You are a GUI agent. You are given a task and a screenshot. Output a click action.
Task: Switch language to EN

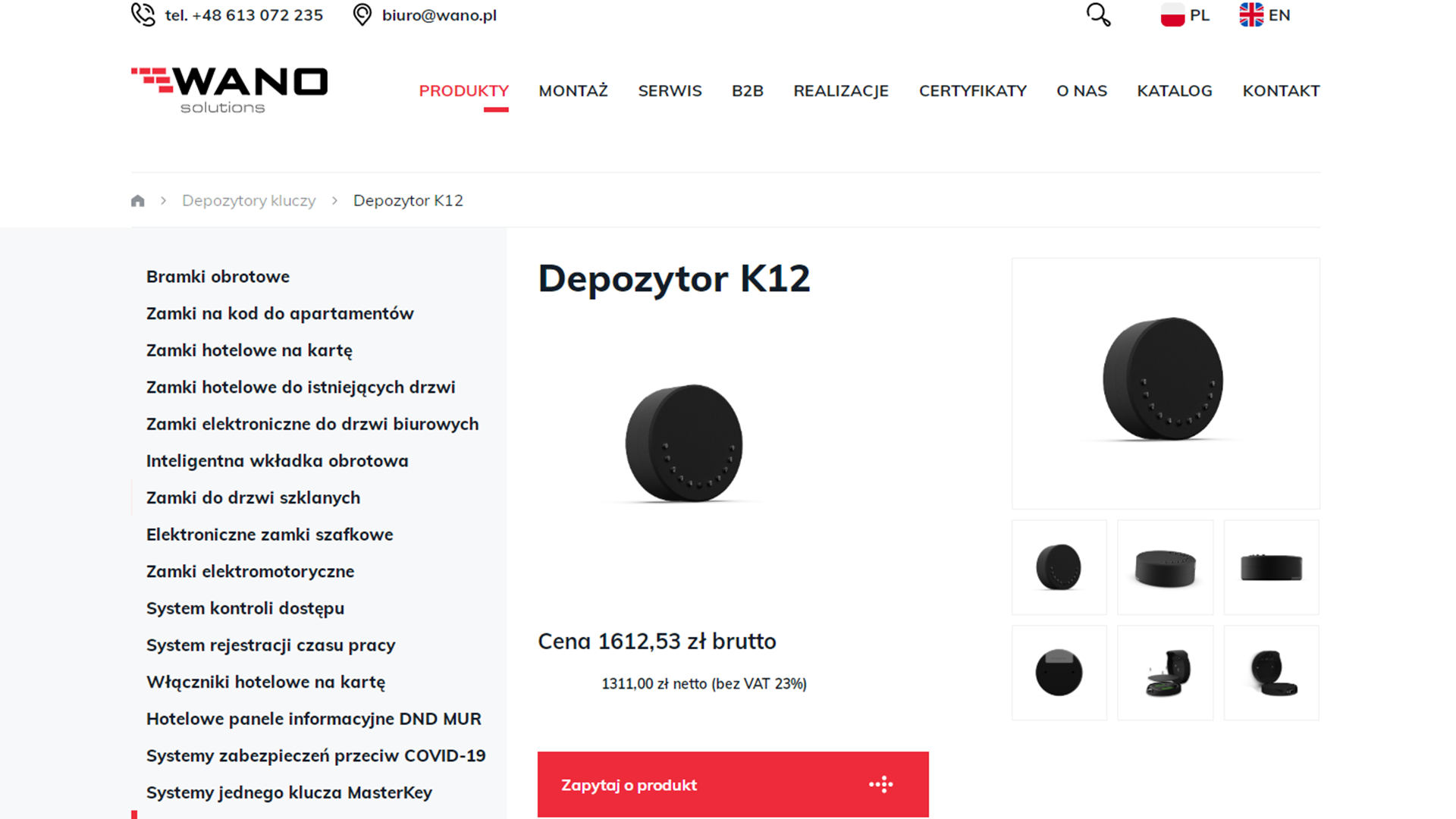pyautogui.click(x=1279, y=15)
